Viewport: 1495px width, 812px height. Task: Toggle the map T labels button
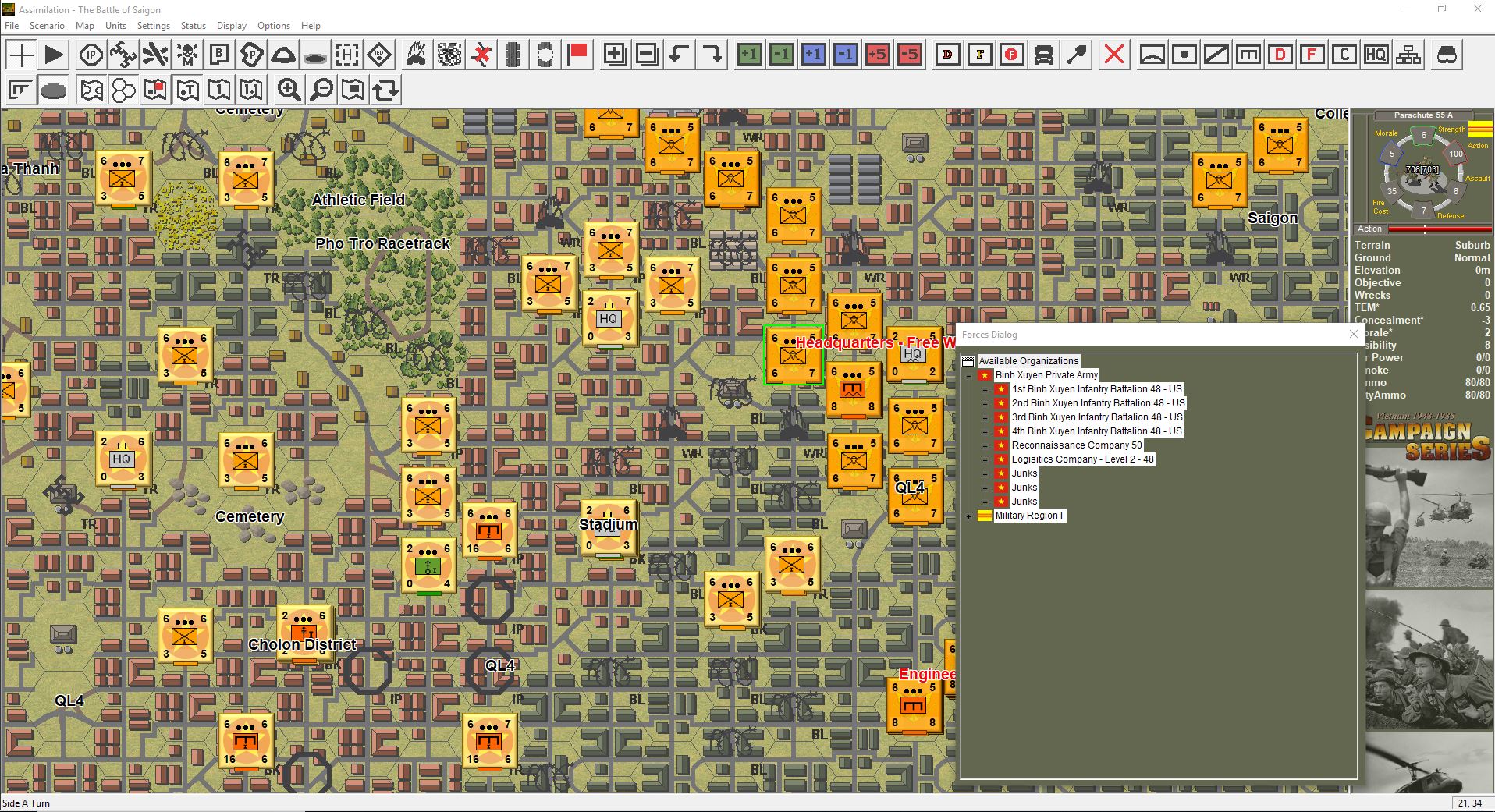point(187,90)
